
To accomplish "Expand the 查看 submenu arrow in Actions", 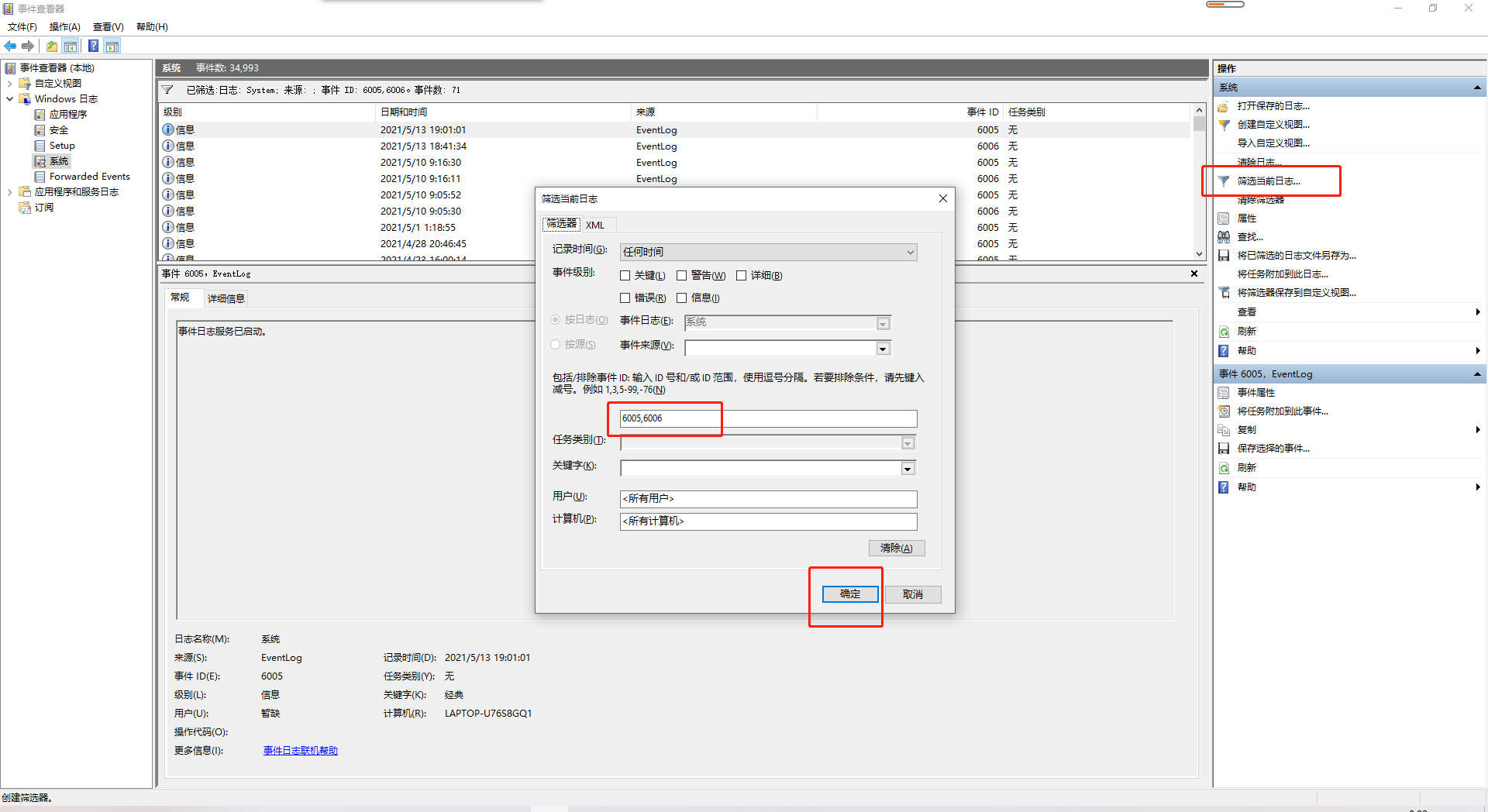I will pos(1478,312).
